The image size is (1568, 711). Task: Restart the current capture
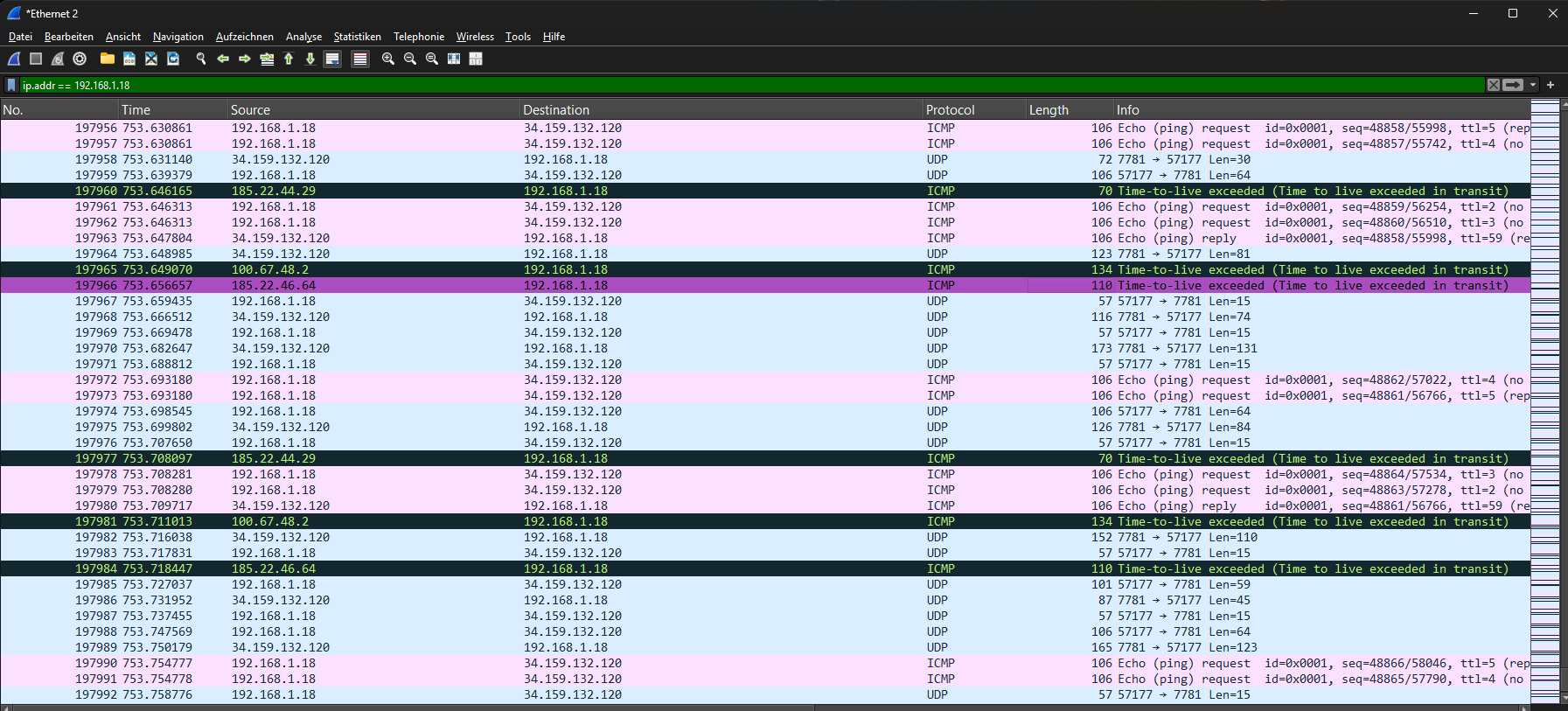[x=58, y=59]
